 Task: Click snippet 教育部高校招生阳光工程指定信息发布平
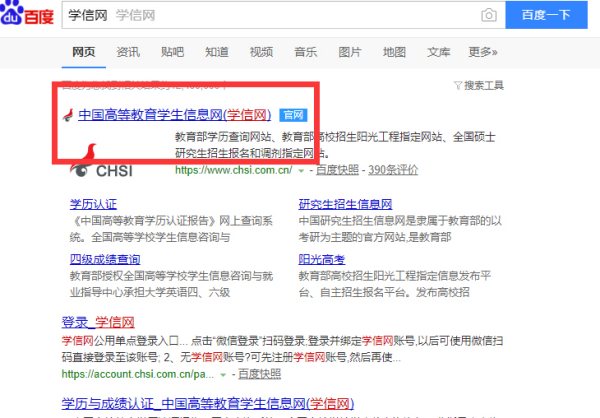pos(395,276)
